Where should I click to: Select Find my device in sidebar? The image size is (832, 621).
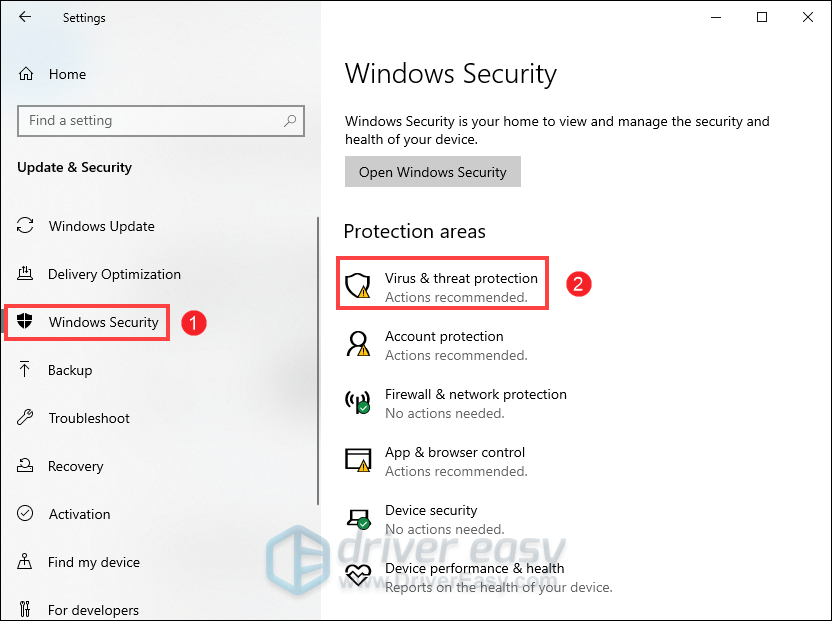pos(94,562)
